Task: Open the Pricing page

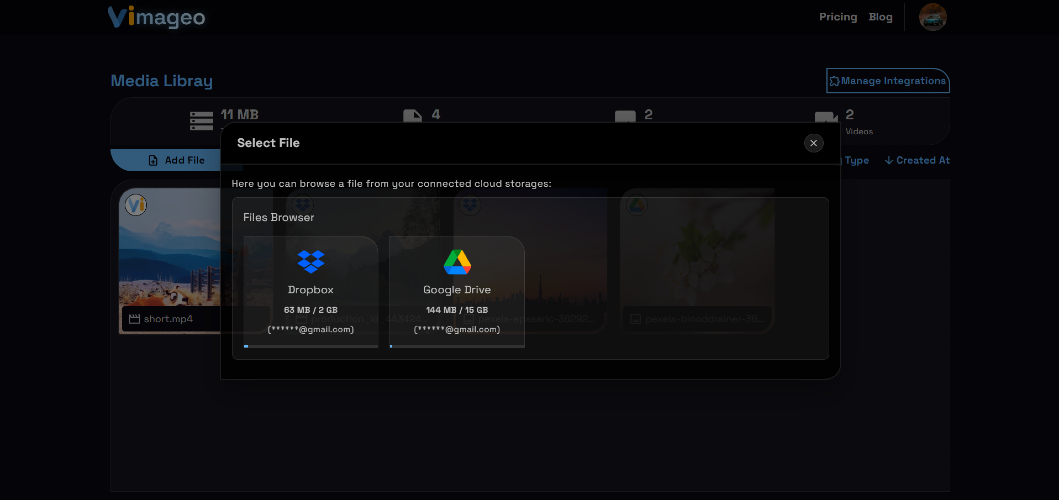Action: tap(838, 17)
